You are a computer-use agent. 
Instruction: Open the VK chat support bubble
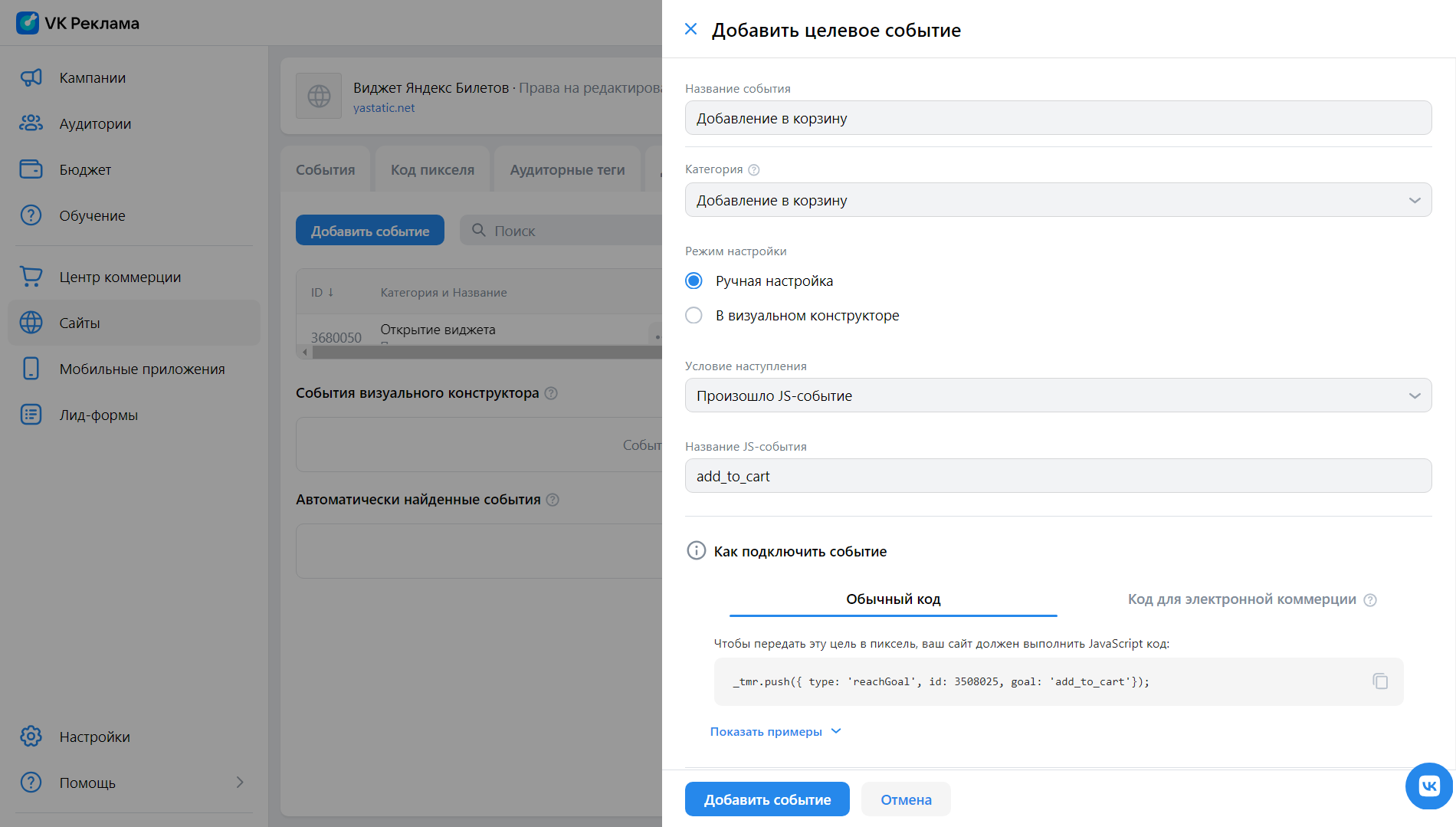[1428, 786]
